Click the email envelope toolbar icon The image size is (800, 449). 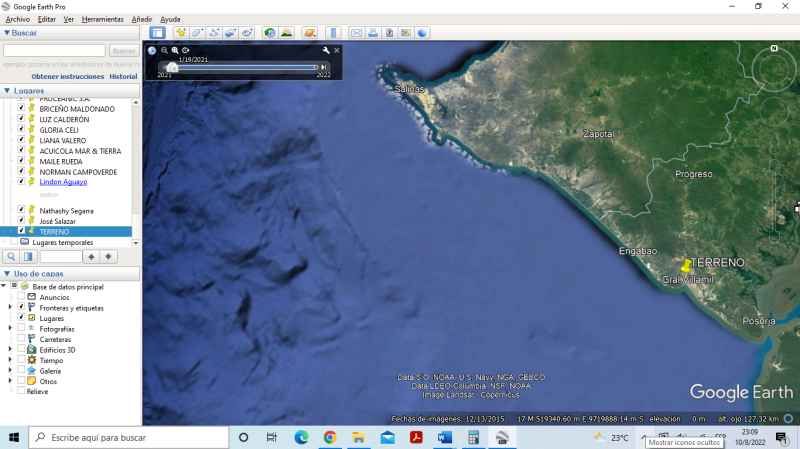[x=356, y=33]
